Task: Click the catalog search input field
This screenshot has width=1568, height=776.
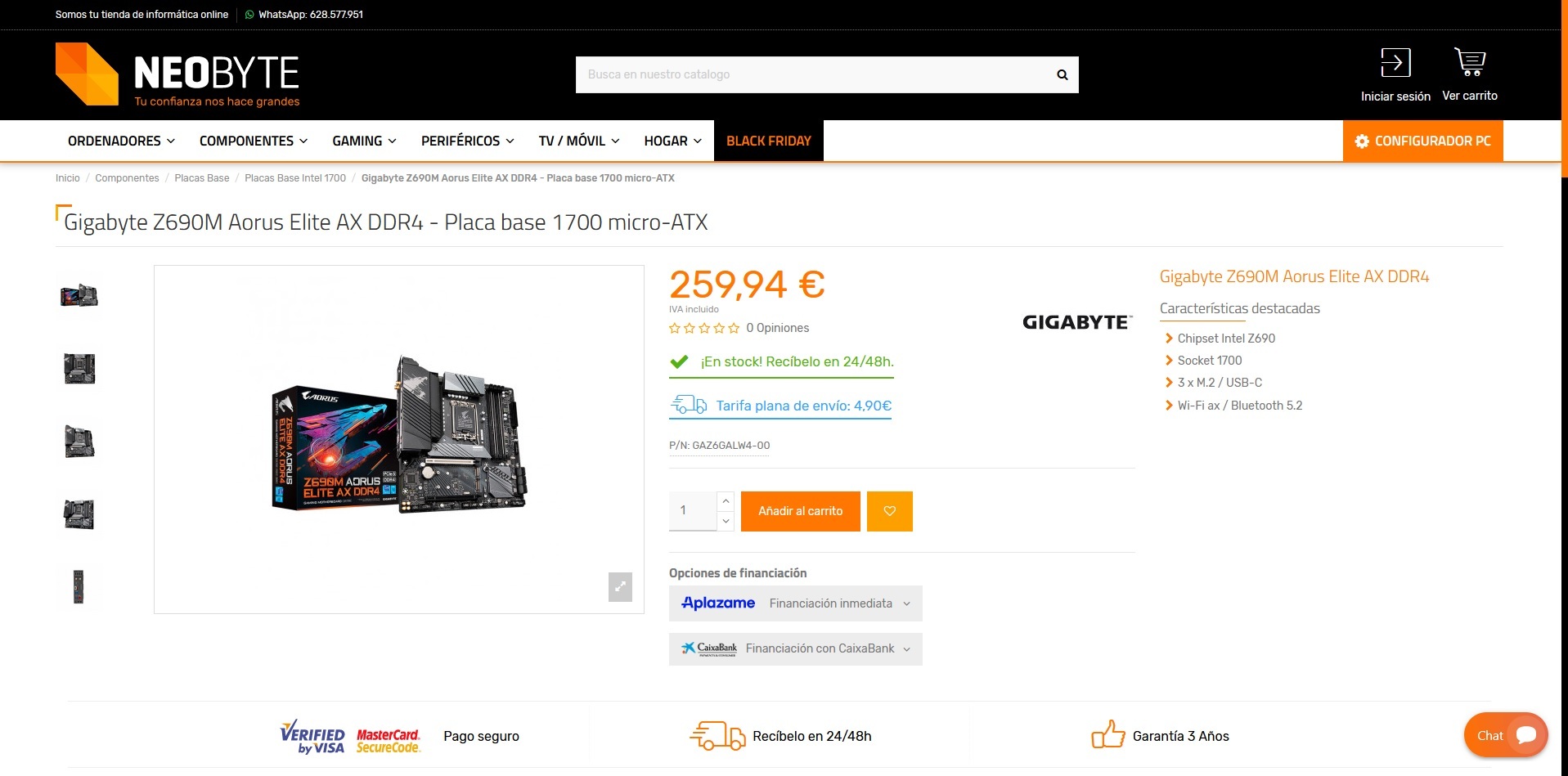Action: point(814,74)
